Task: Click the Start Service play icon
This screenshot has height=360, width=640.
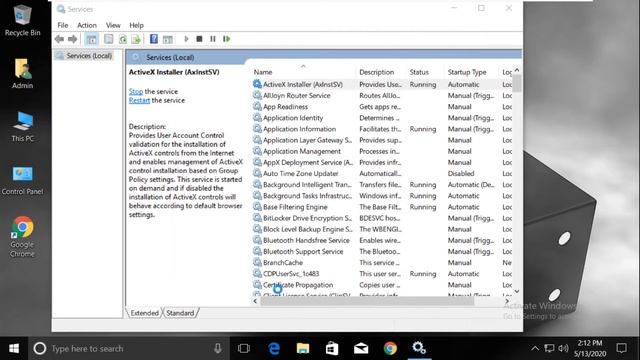Action: pyautogui.click(x=186, y=39)
